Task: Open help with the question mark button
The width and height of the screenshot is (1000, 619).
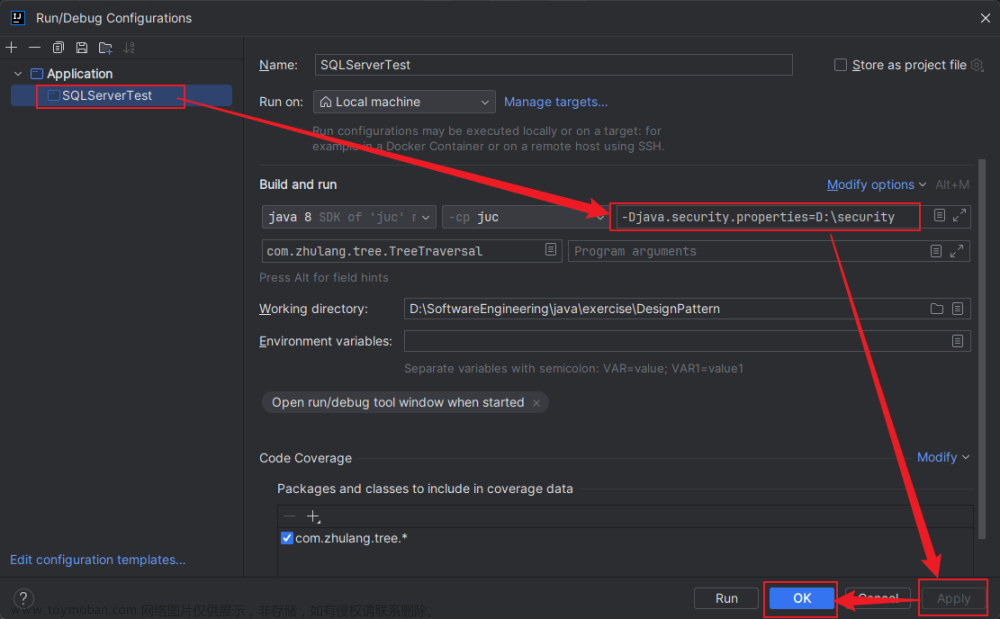Action: (23, 599)
